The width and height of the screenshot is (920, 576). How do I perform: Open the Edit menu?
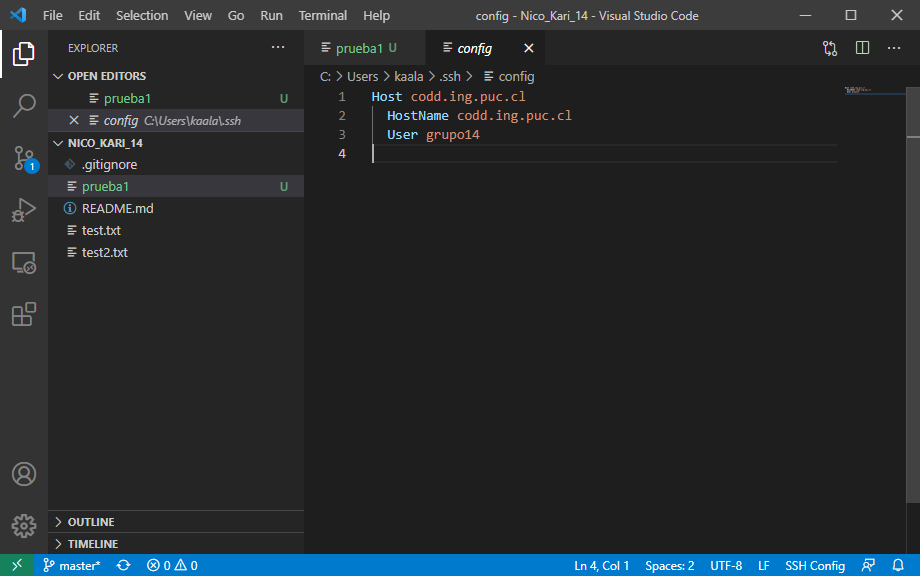[89, 16]
